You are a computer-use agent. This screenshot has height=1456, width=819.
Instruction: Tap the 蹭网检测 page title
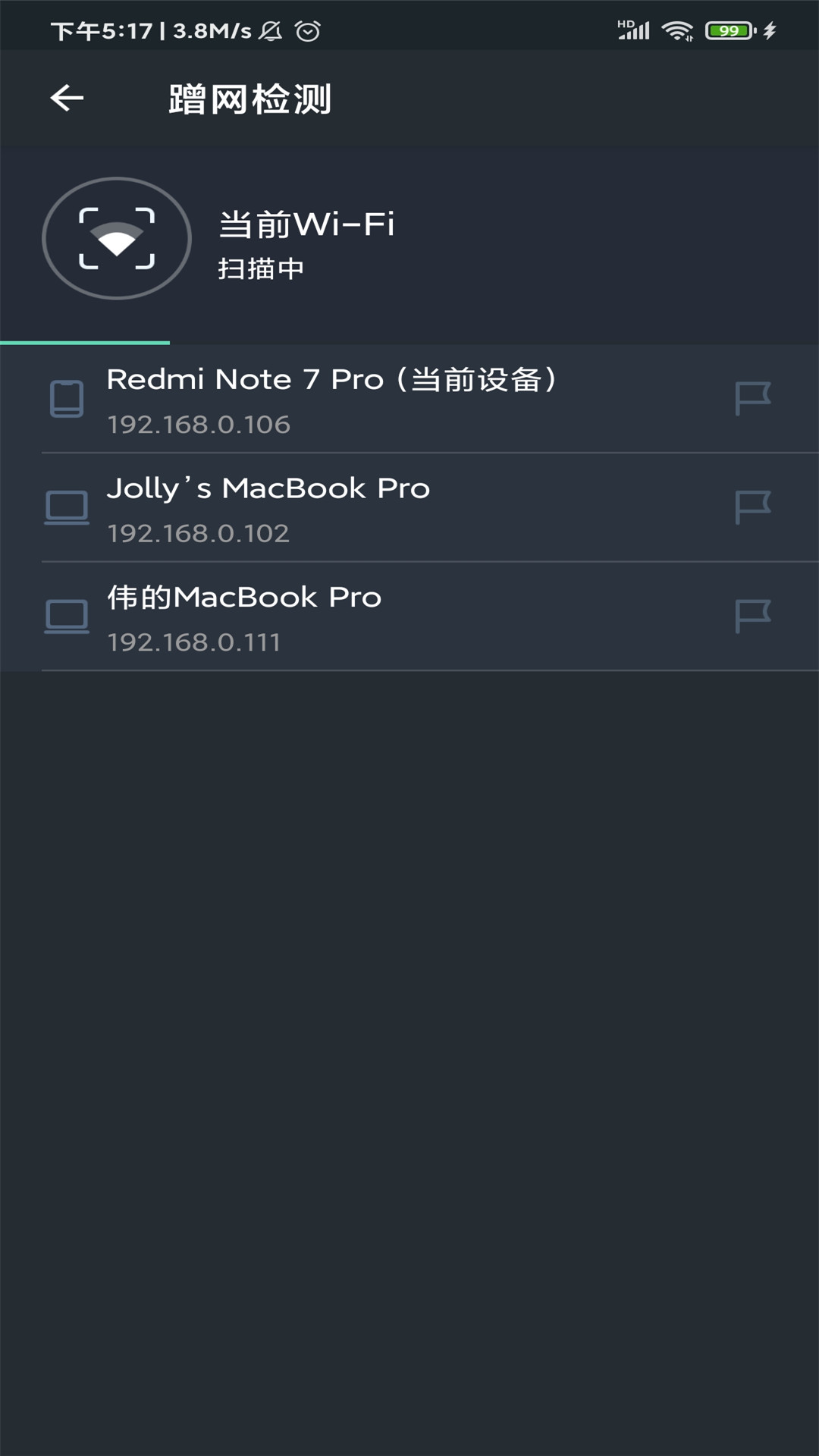[249, 99]
